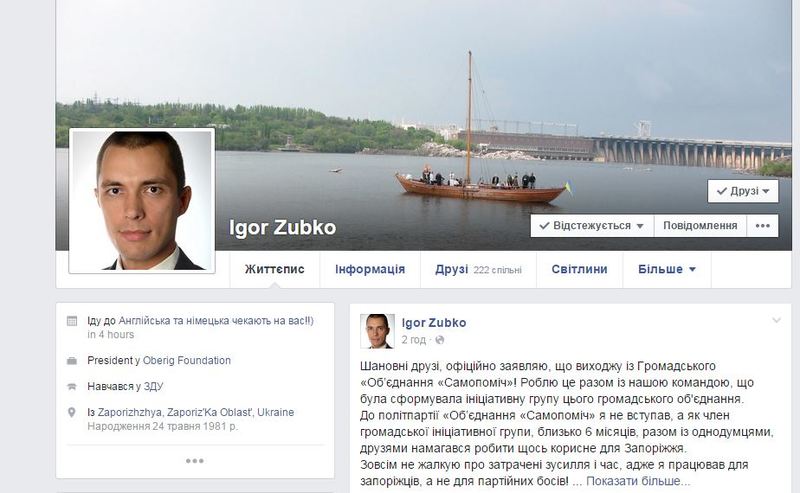Expand intro details with three dots

[x=194, y=461]
